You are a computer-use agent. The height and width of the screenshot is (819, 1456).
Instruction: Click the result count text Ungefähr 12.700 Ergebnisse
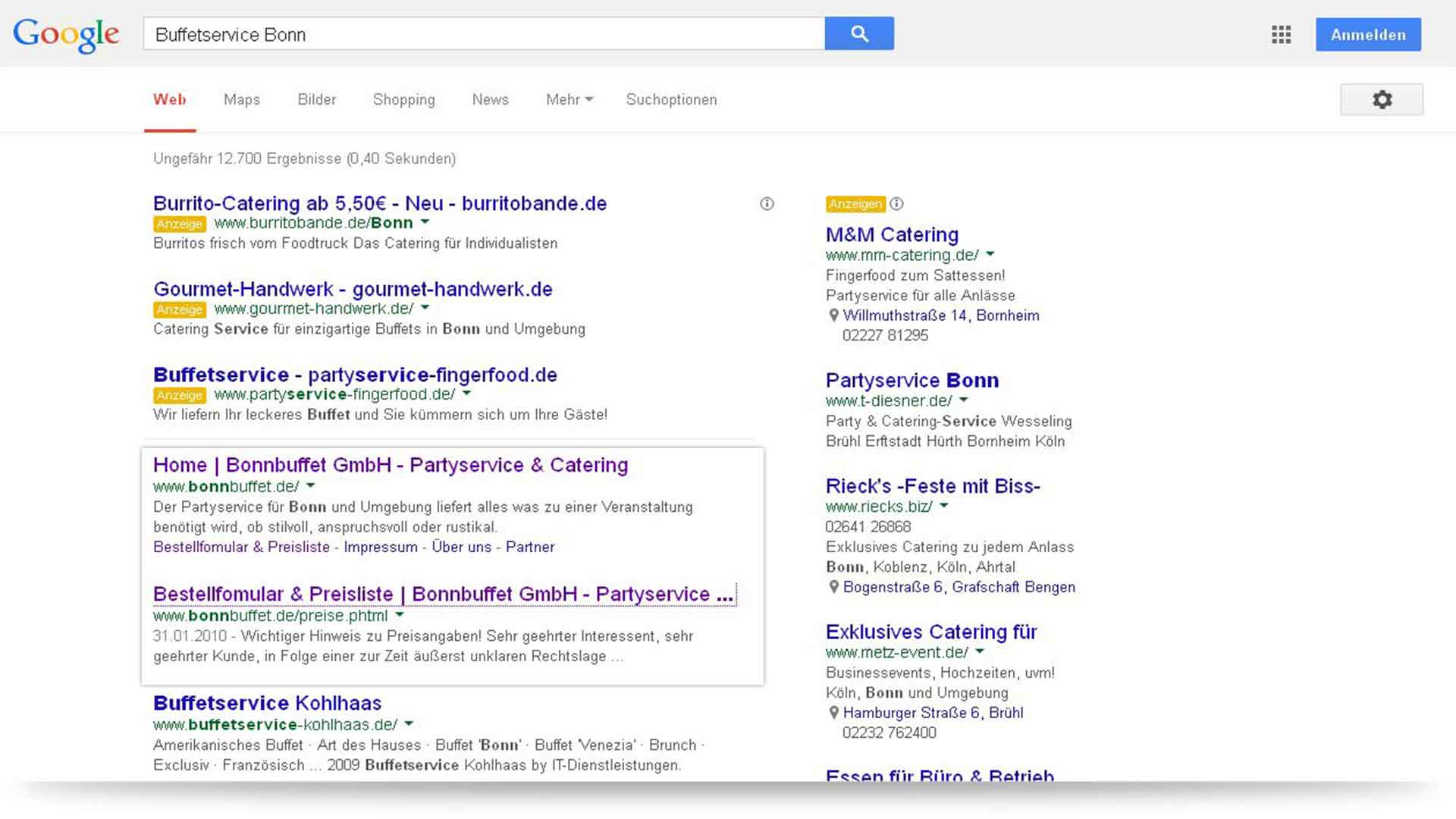(247, 158)
